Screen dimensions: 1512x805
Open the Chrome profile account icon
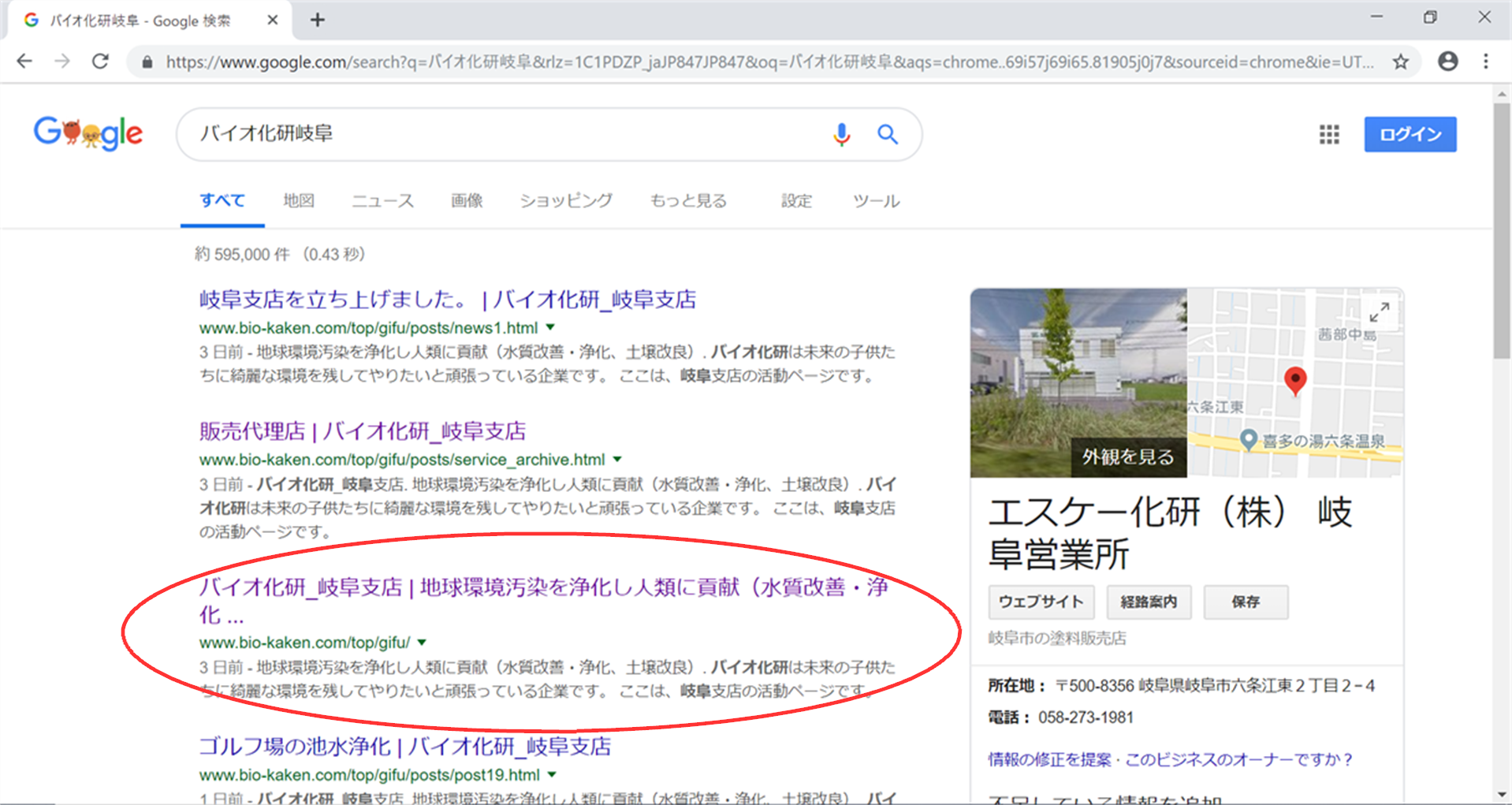click(1447, 61)
